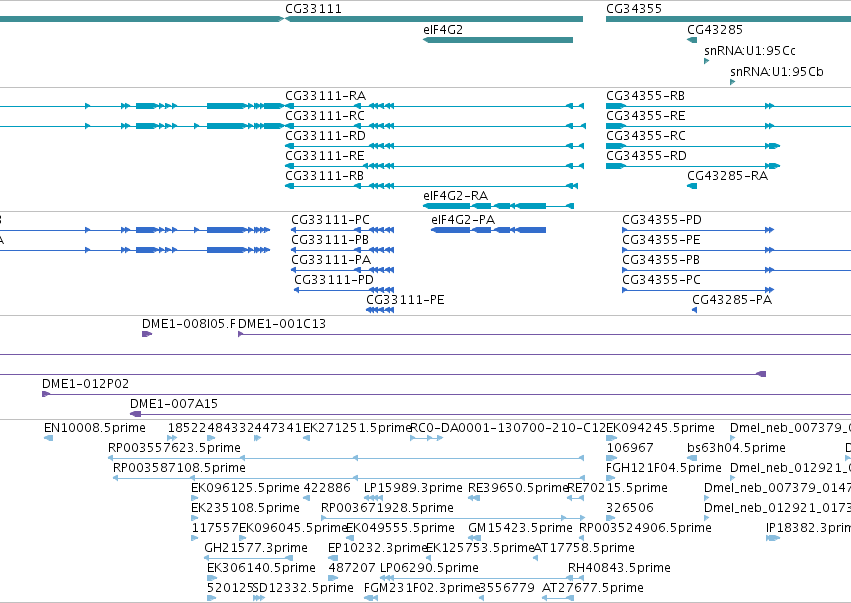Click EST EK049555.5prime
Image resolution: width=851 pixels, height=603 pixels.
pos(350,538)
